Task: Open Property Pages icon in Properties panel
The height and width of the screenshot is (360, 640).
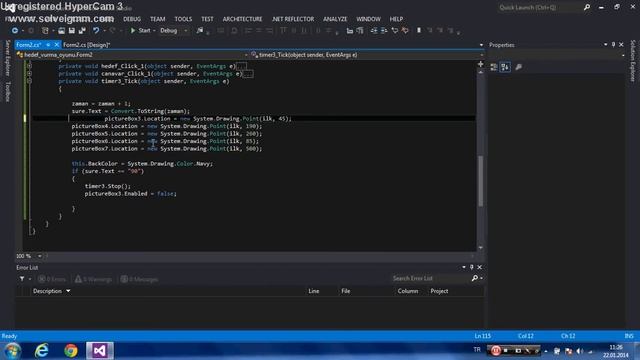Action: point(518,67)
